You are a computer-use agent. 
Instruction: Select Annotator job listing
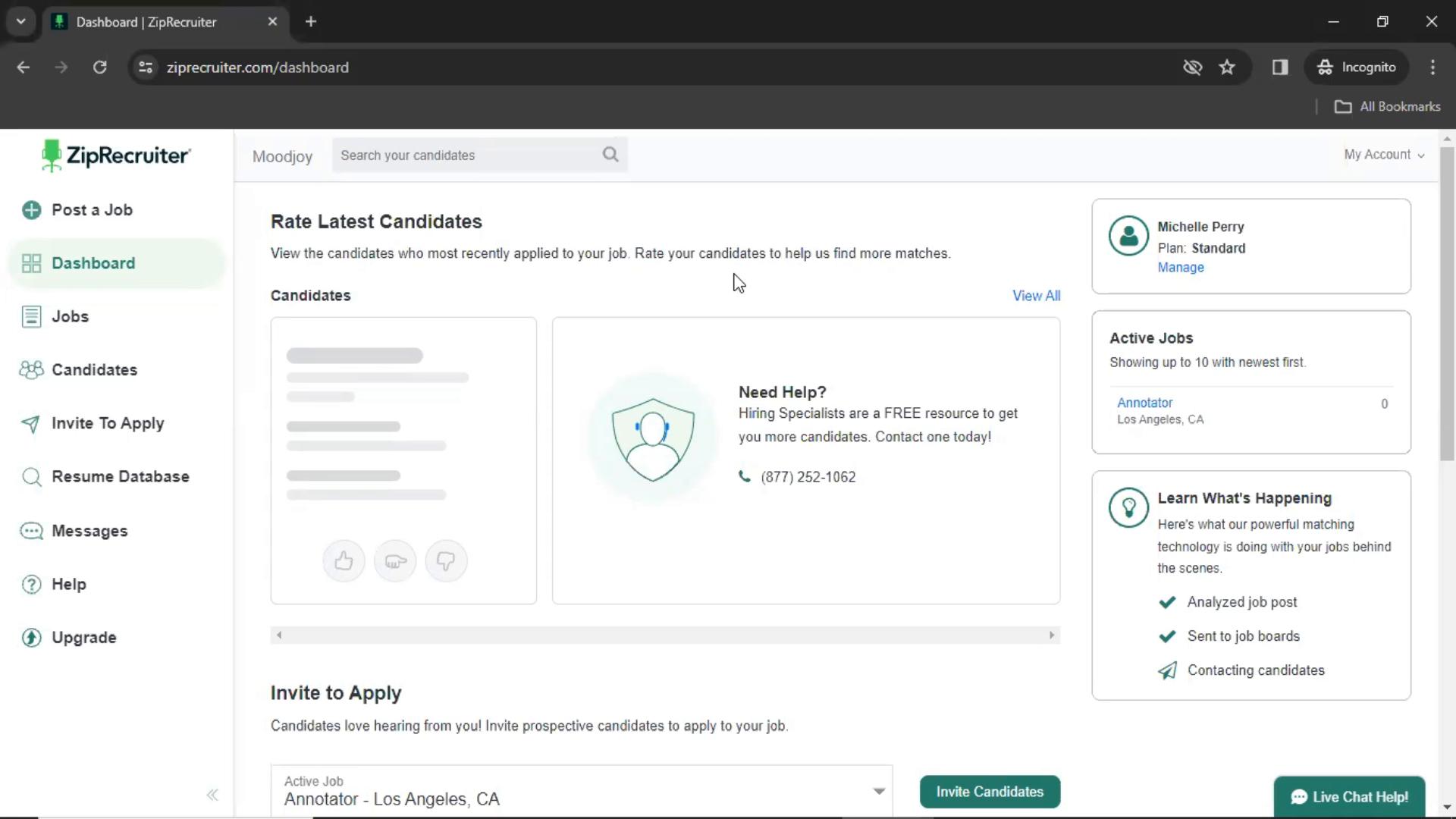click(1145, 401)
